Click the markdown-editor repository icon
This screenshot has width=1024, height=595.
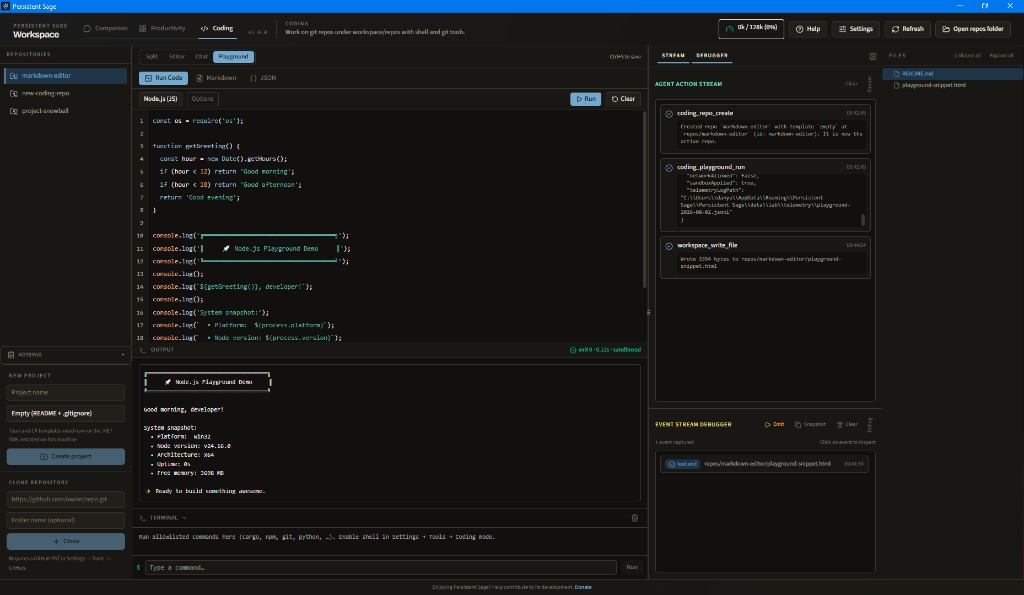(x=14, y=76)
